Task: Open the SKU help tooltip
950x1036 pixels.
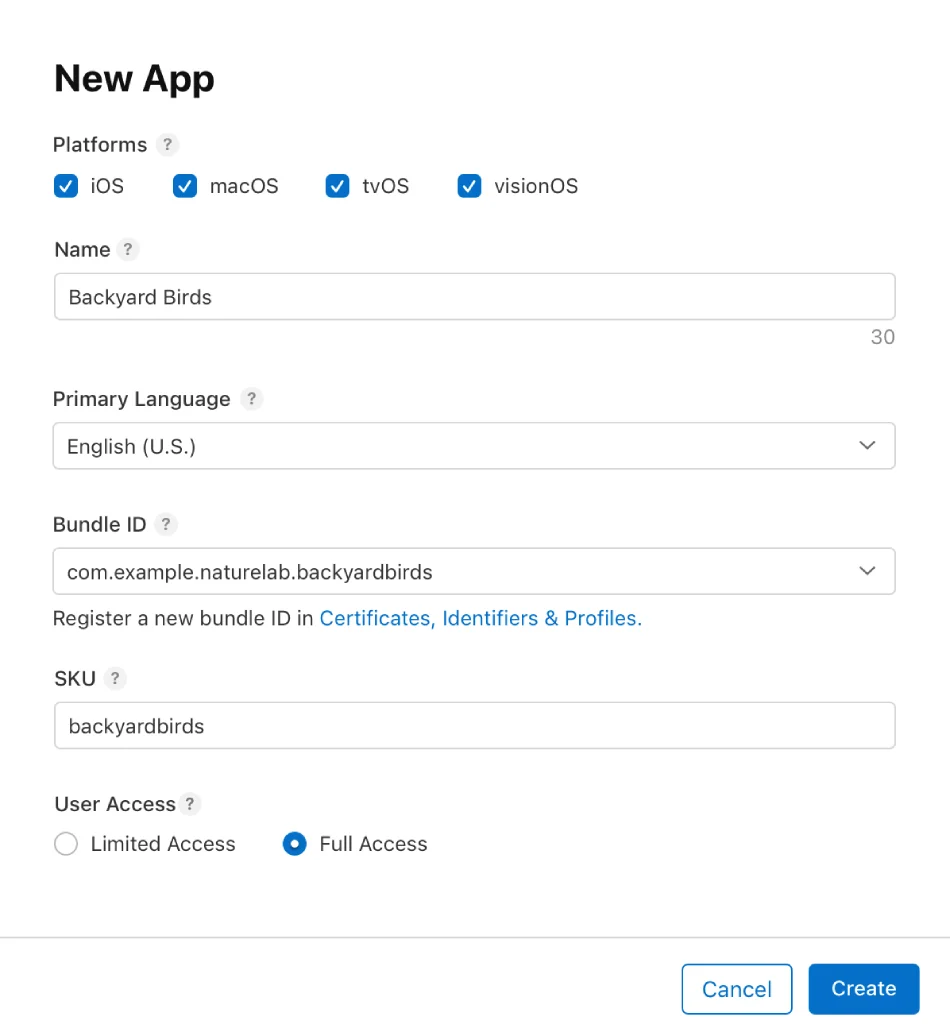Action: pos(116,679)
